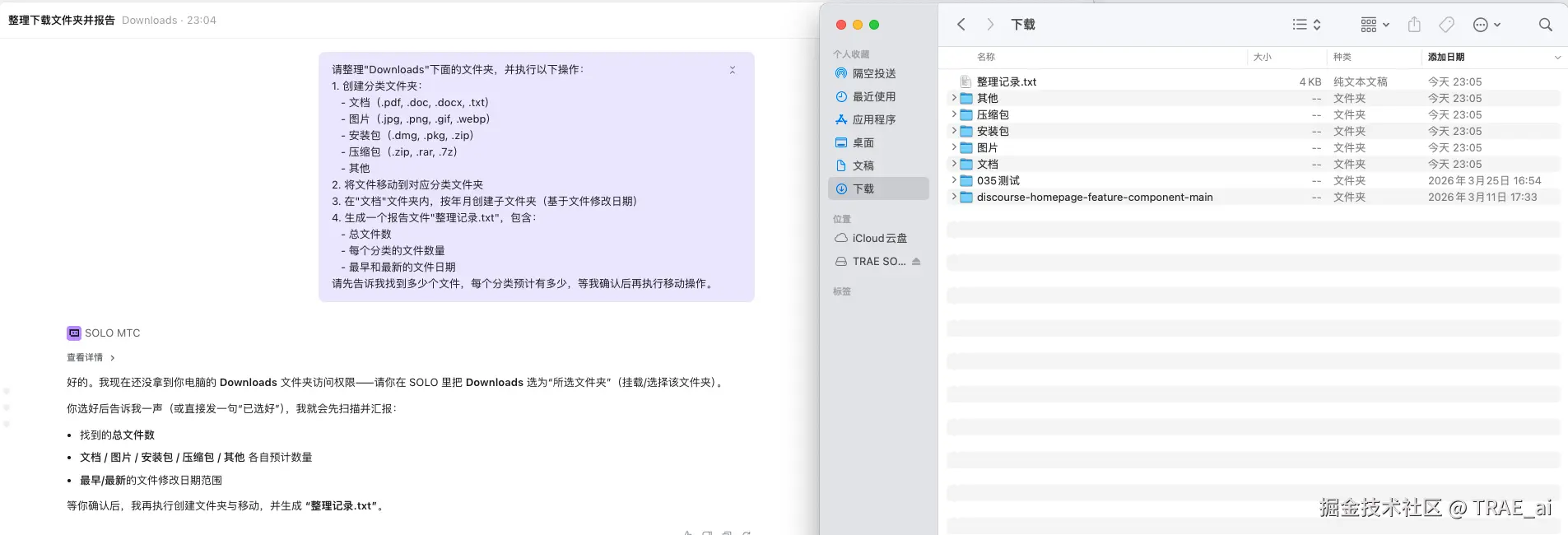Image resolution: width=1568 pixels, height=535 pixels.
Task: Collapse the user prompt message bubble
Action: [x=733, y=70]
